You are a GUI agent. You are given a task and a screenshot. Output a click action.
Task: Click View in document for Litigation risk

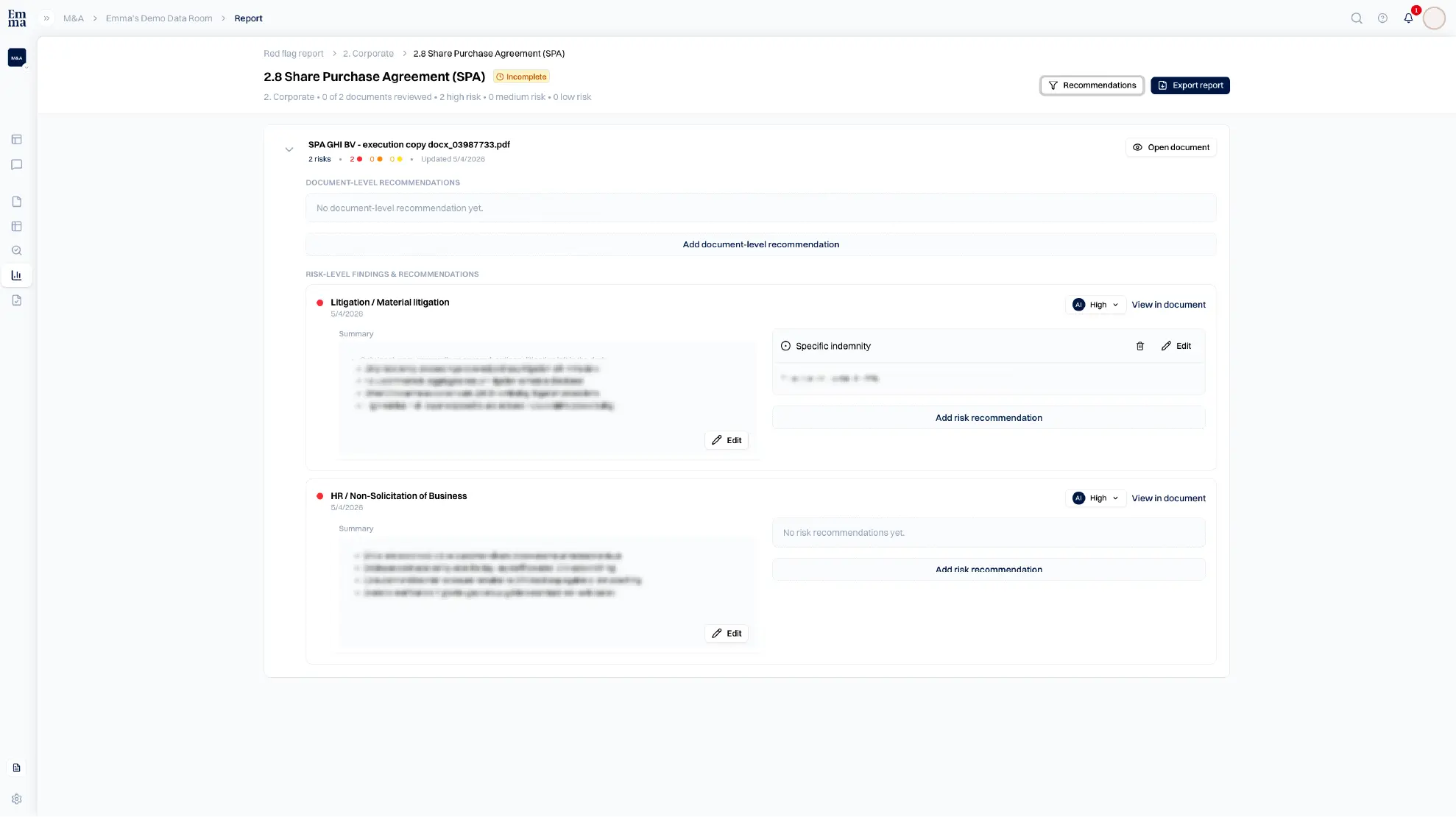(1168, 305)
